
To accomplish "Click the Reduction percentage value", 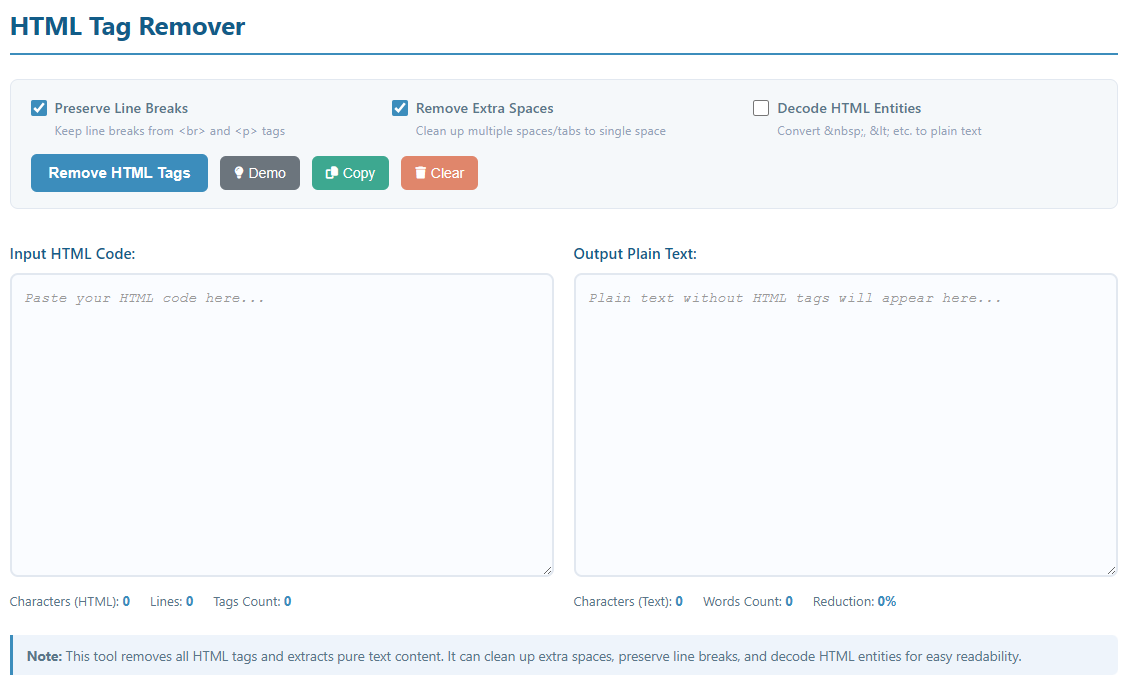I will [x=886, y=601].
